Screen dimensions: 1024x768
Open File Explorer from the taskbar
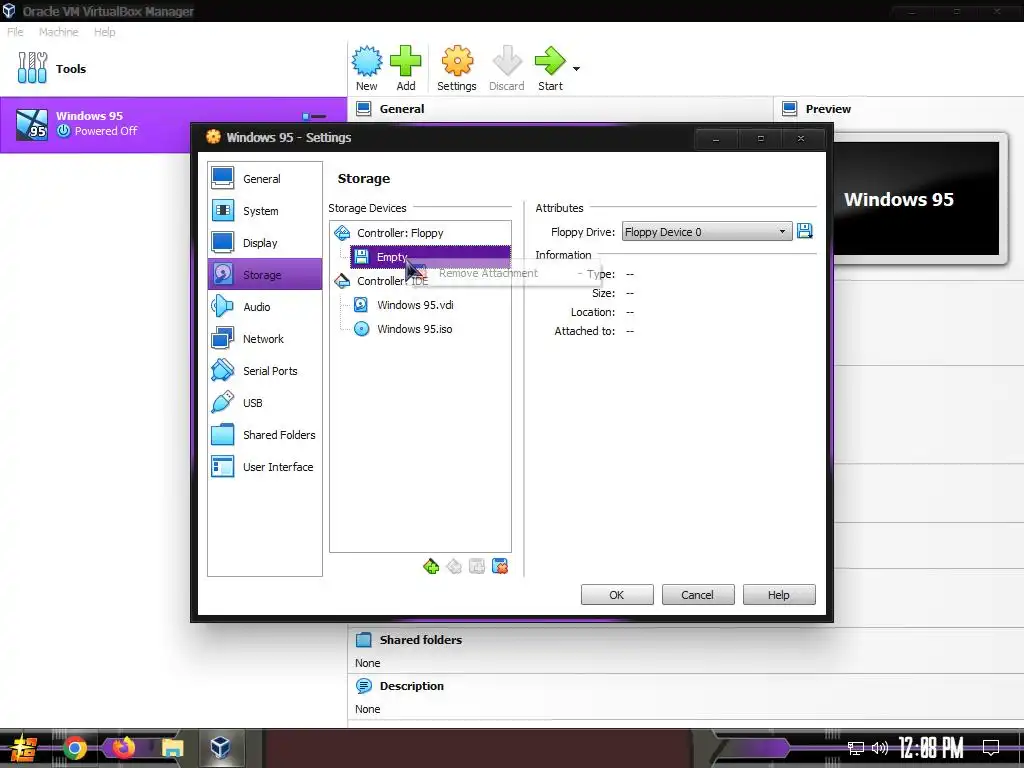click(x=172, y=748)
